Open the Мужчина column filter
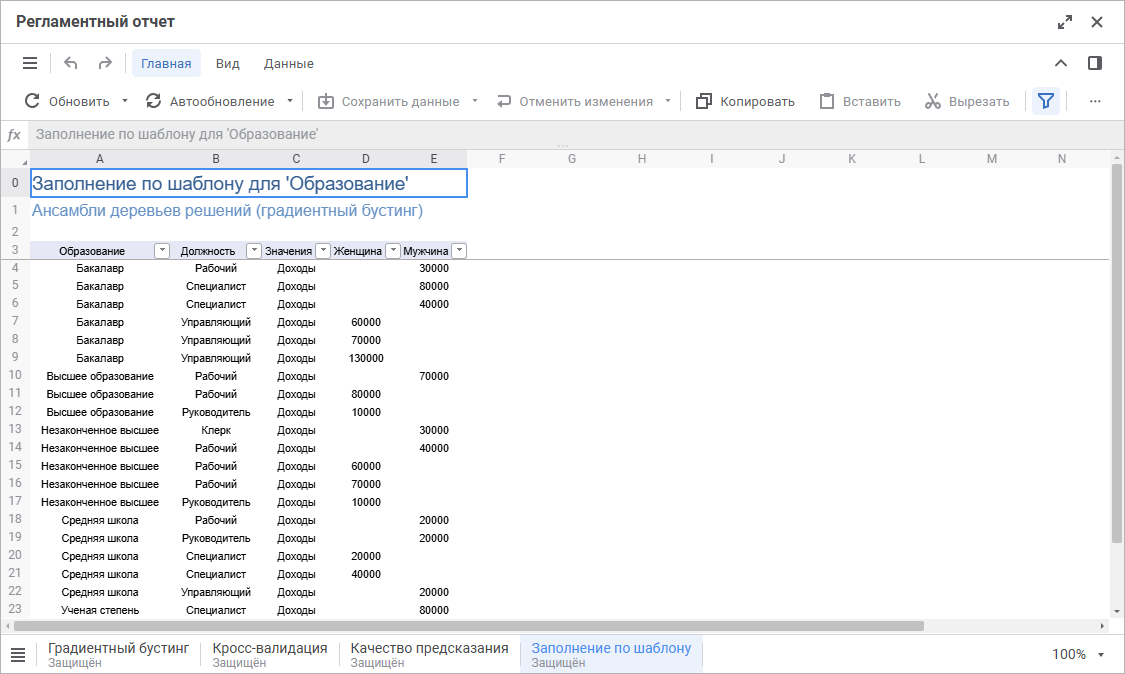 coord(459,251)
